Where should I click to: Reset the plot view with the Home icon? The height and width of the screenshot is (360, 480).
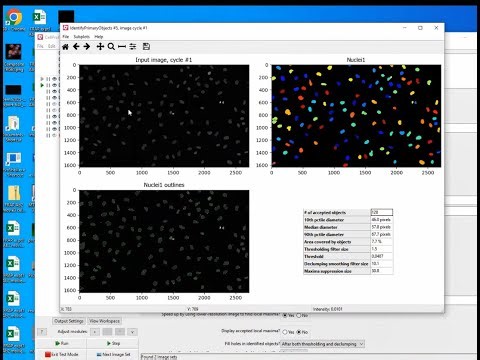point(65,47)
